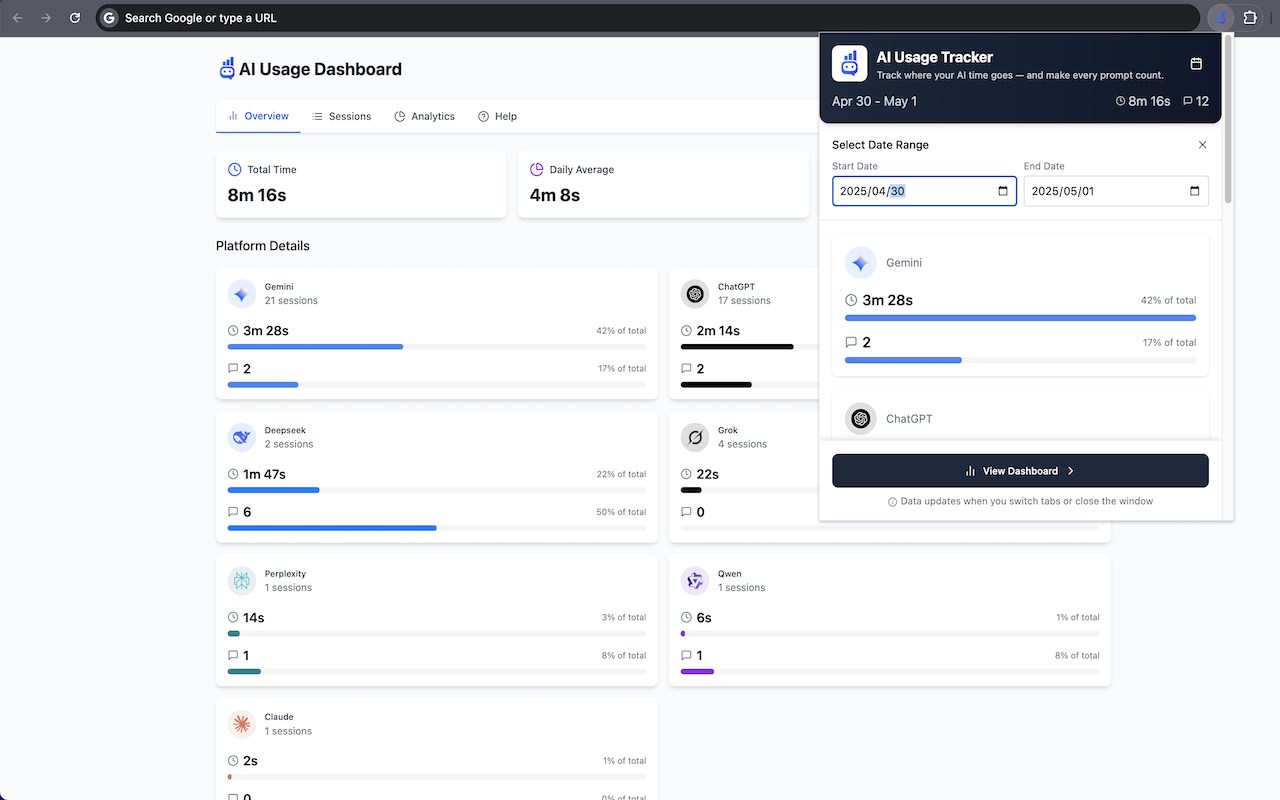Go back using the browser back arrow
This screenshot has height=800, width=1280.
[18, 18]
